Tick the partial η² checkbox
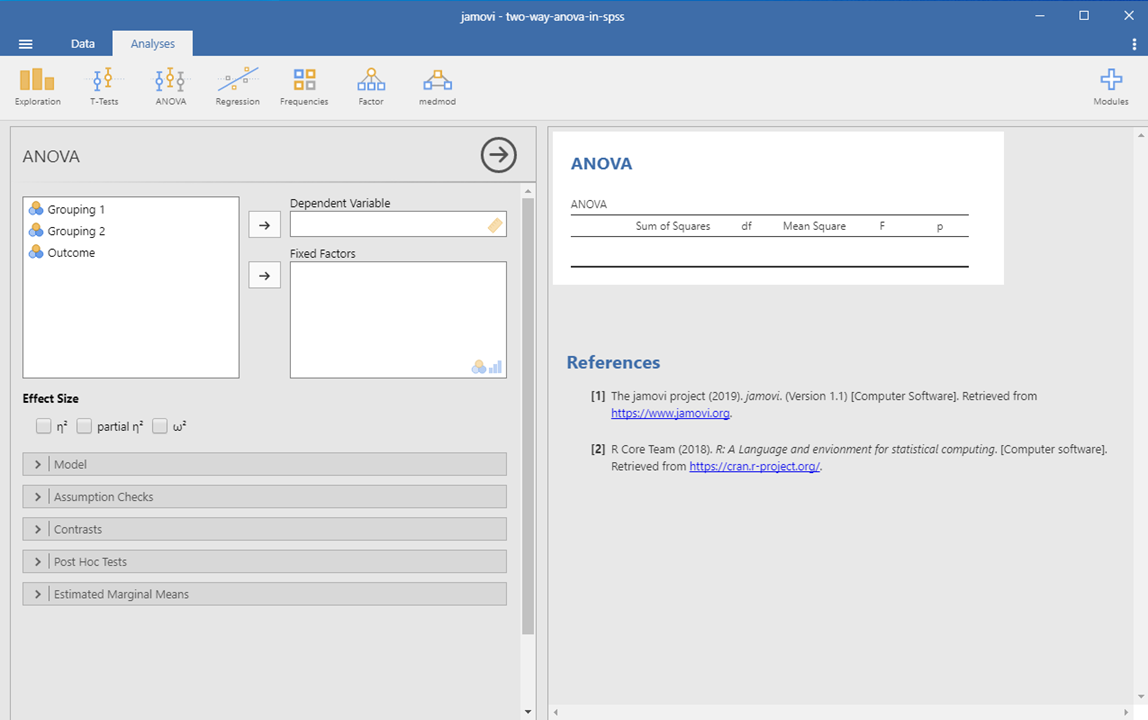Screen dimensions: 1148x720 [84, 426]
